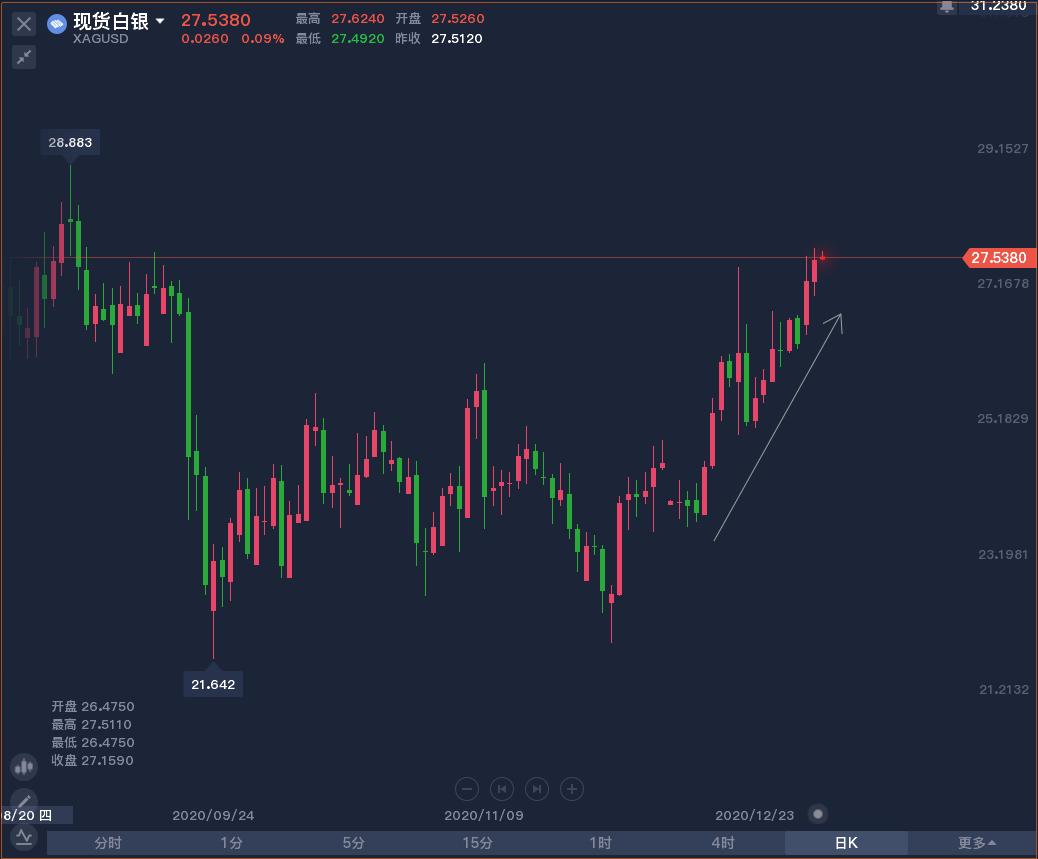Switch to the 5分 timeframe tab
Screen dimensions: 1038x859
pos(354,843)
